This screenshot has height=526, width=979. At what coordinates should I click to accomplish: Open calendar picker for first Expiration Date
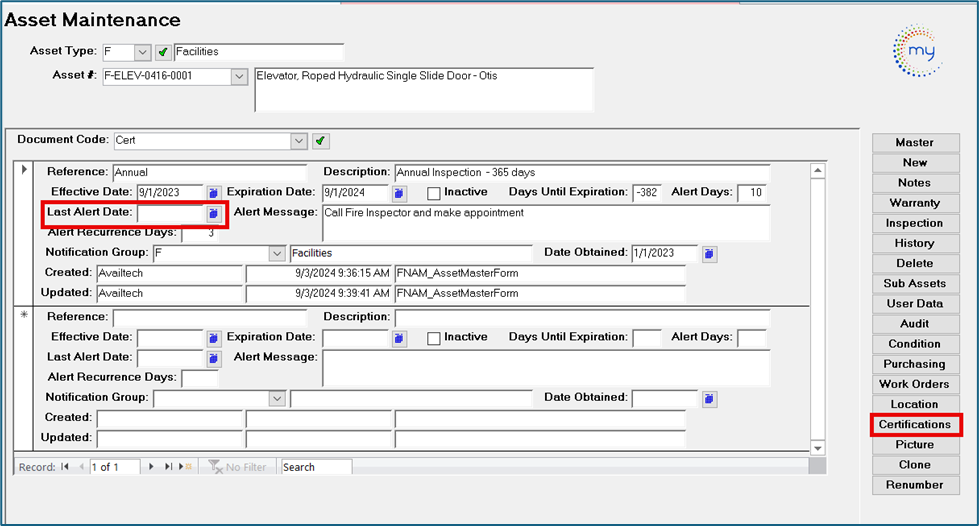point(398,193)
